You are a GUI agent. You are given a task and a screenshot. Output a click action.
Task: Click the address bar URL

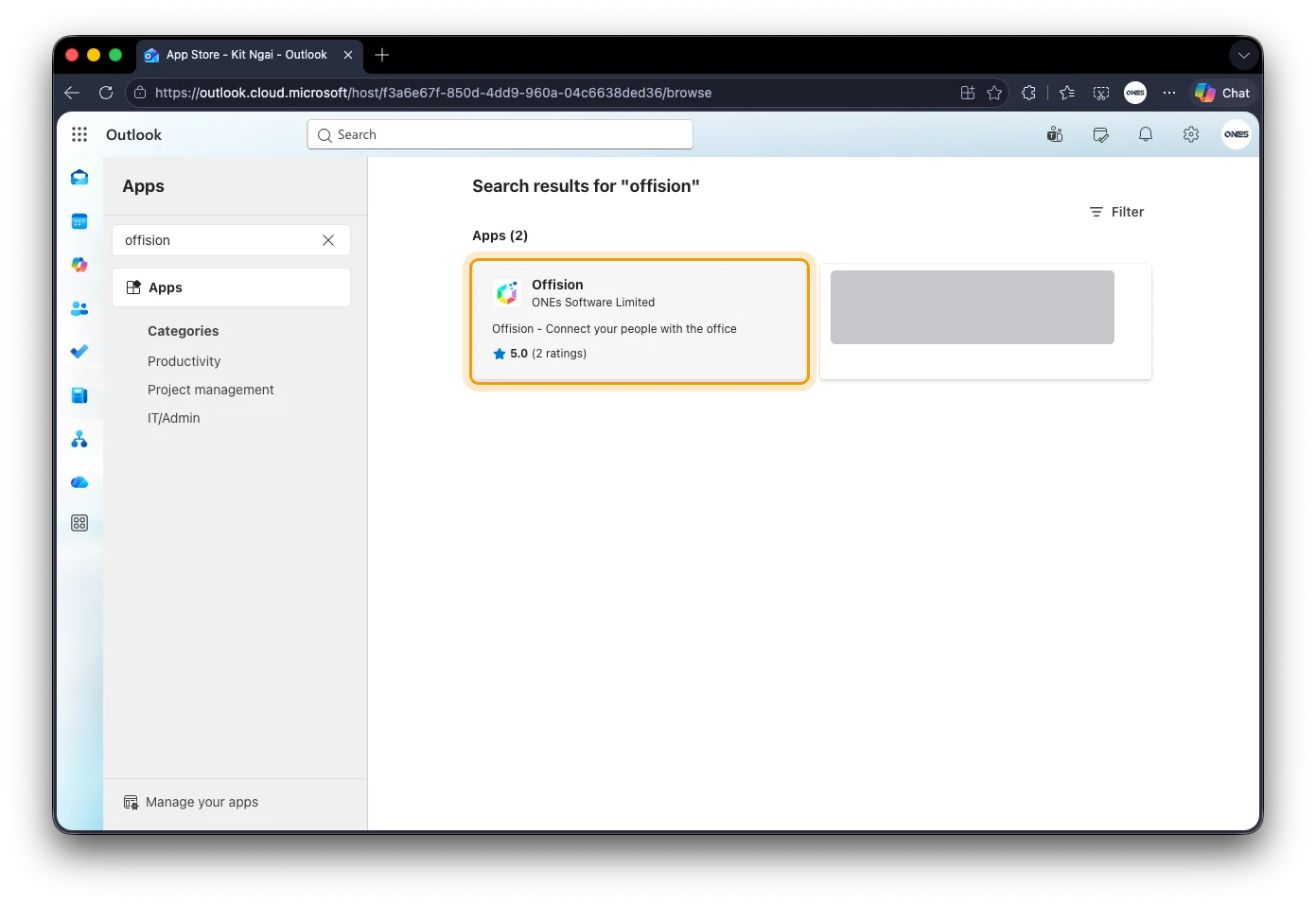click(x=433, y=93)
